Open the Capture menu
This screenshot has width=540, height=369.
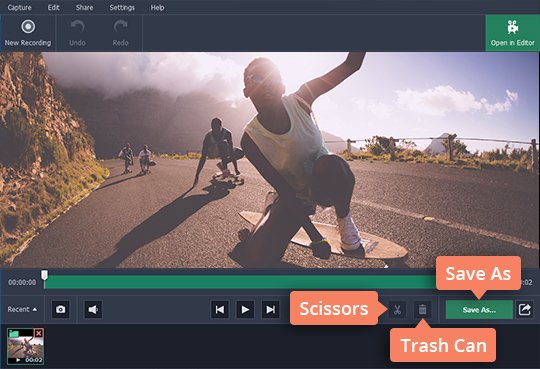pos(19,7)
